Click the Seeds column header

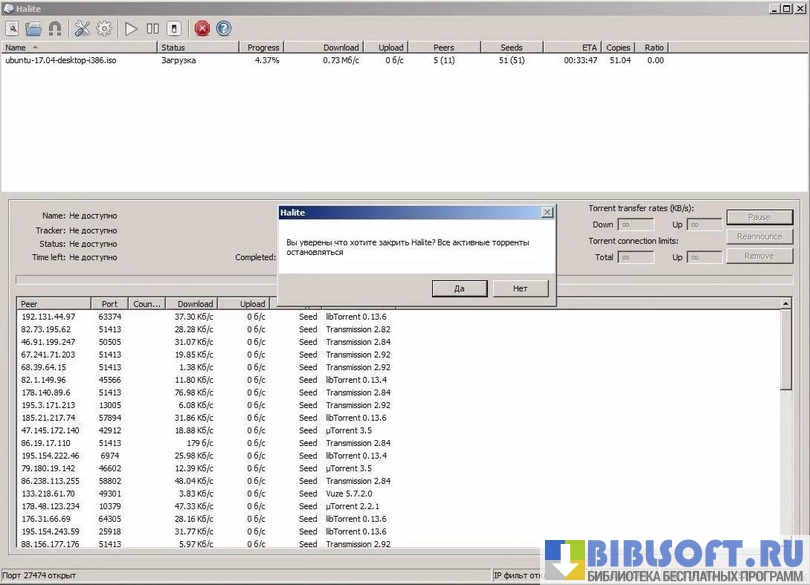click(517, 47)
